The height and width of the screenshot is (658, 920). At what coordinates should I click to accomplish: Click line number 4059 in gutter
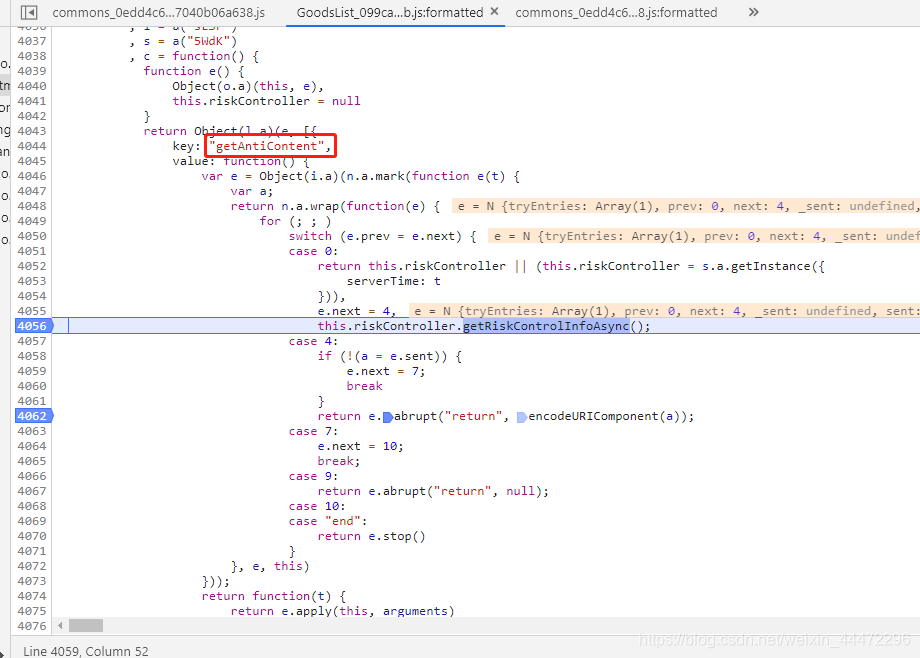[x=32, y=371]
